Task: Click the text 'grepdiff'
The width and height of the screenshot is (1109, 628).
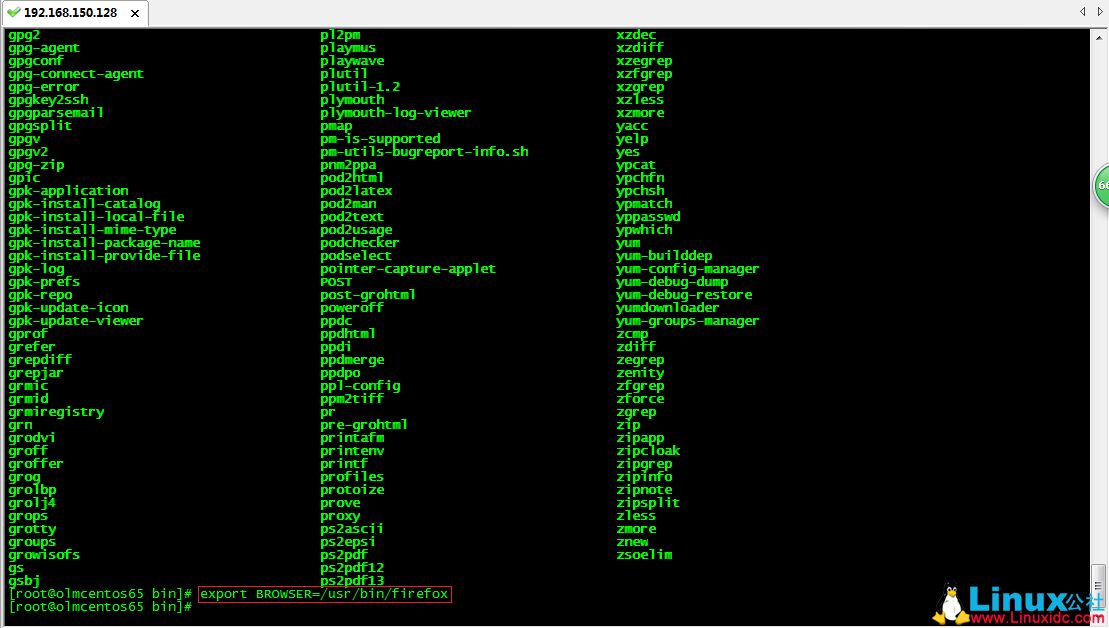Action: (x=40, y=359)
